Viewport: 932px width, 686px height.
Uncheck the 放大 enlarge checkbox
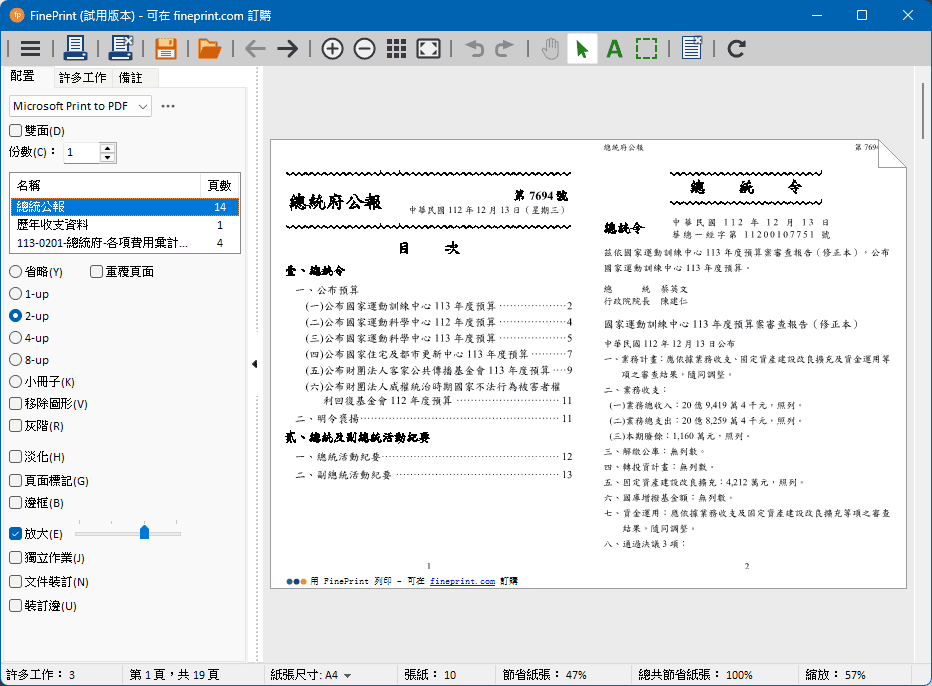tap(16, 534)
